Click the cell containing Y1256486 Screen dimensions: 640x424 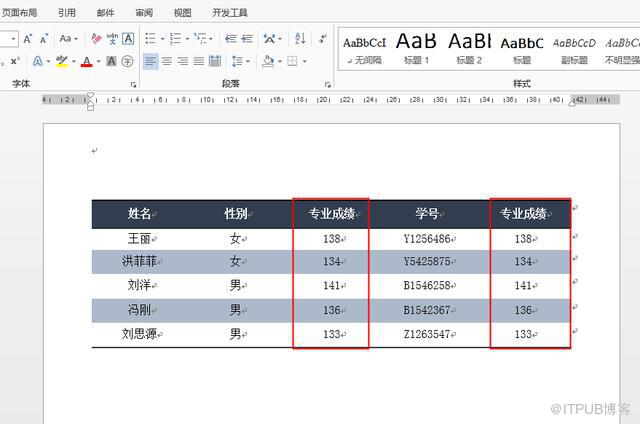pos(429,239)
